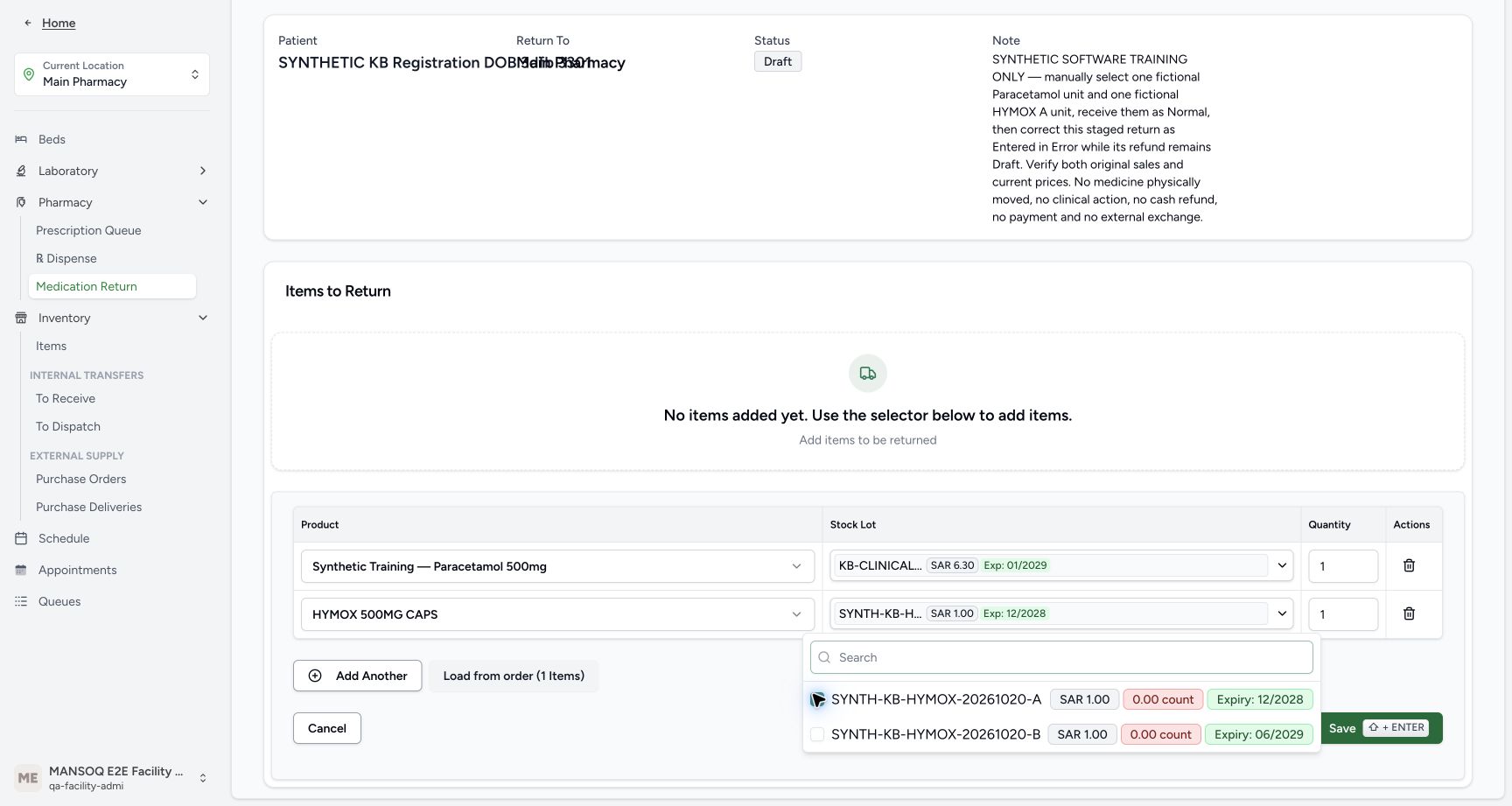Click the Draft status badge
This screenshot has height=806, width=1512.
(x=778, y=61)
